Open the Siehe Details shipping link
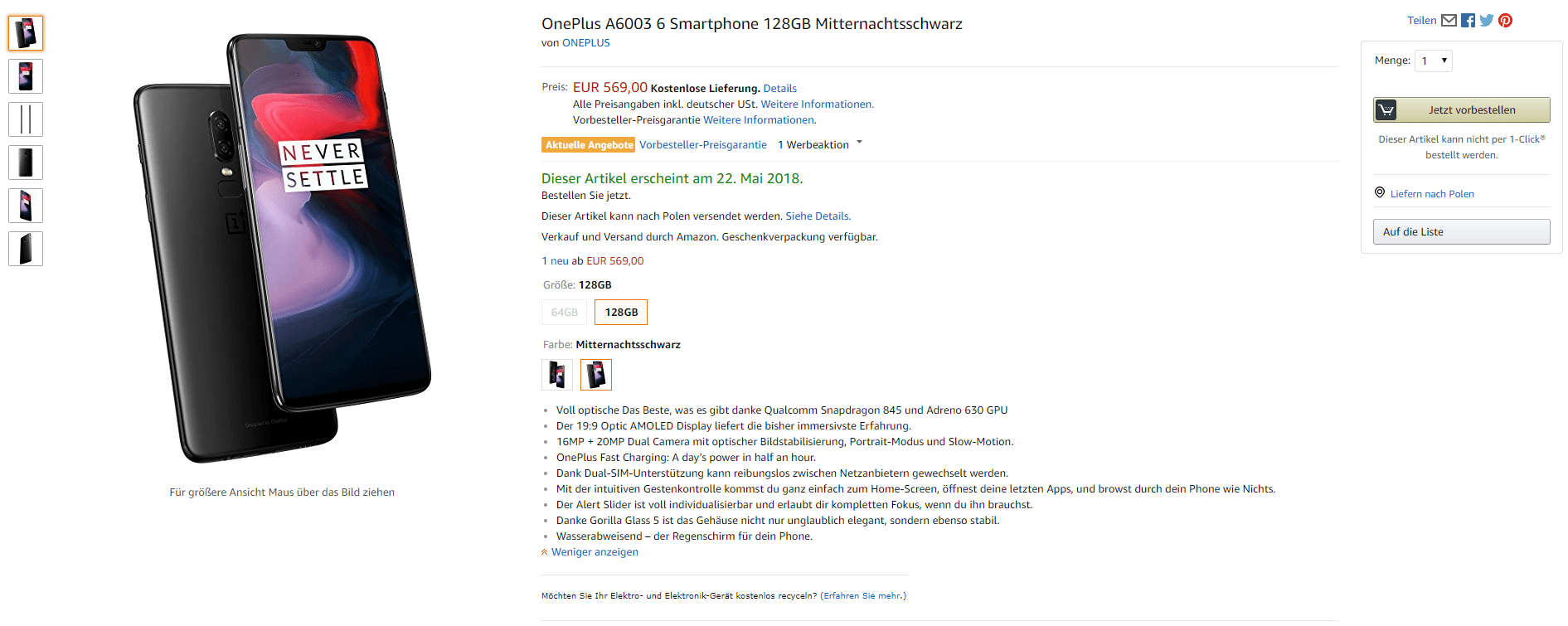This screenshot has height=626, width=1568. tap(818, 216)
